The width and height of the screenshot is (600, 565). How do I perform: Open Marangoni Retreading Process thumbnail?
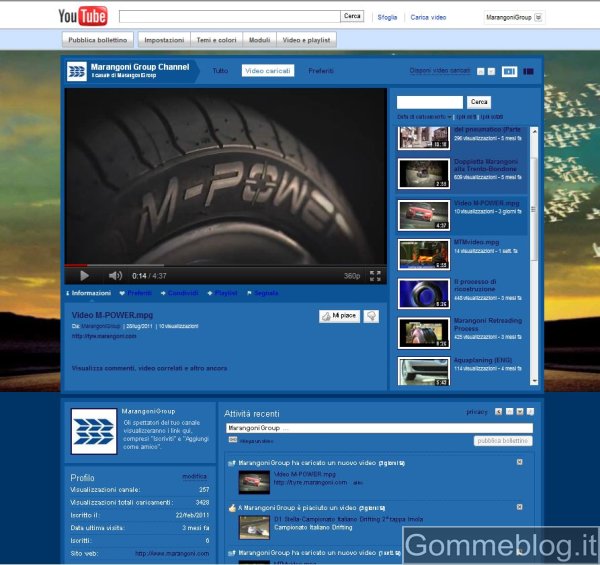point(424,333)
